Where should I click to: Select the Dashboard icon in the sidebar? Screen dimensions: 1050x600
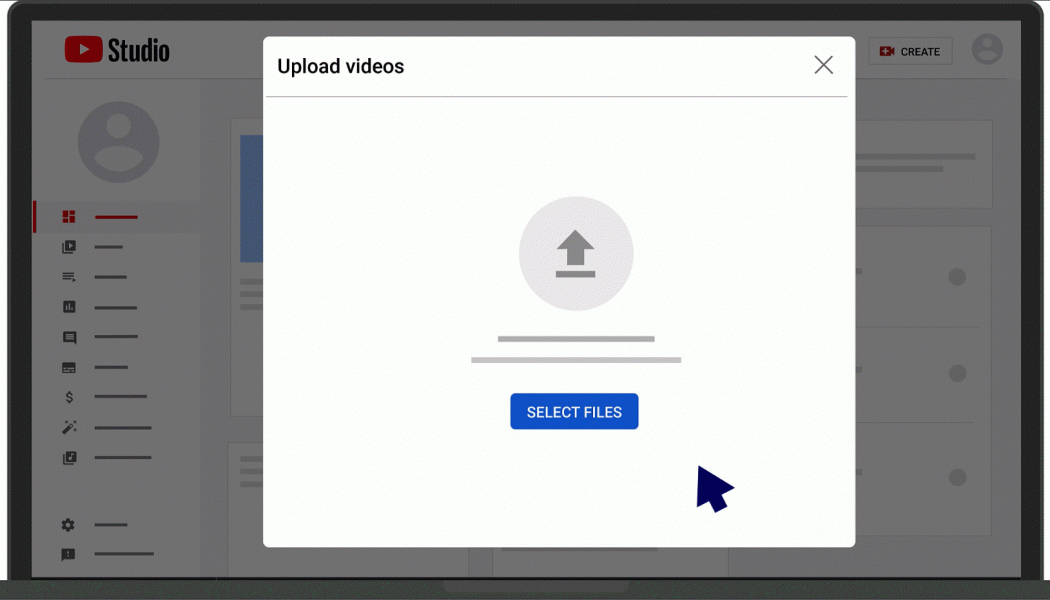[68, 216]
